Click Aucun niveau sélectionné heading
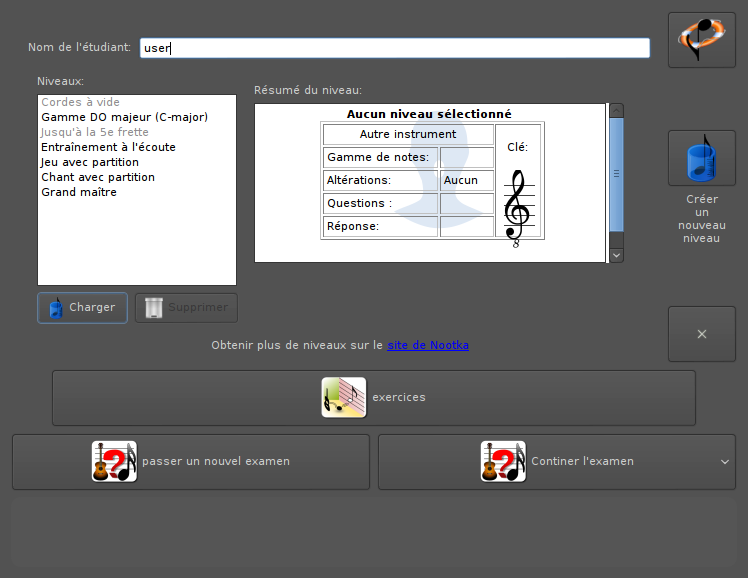748x578 pixels. click(429, 114)
